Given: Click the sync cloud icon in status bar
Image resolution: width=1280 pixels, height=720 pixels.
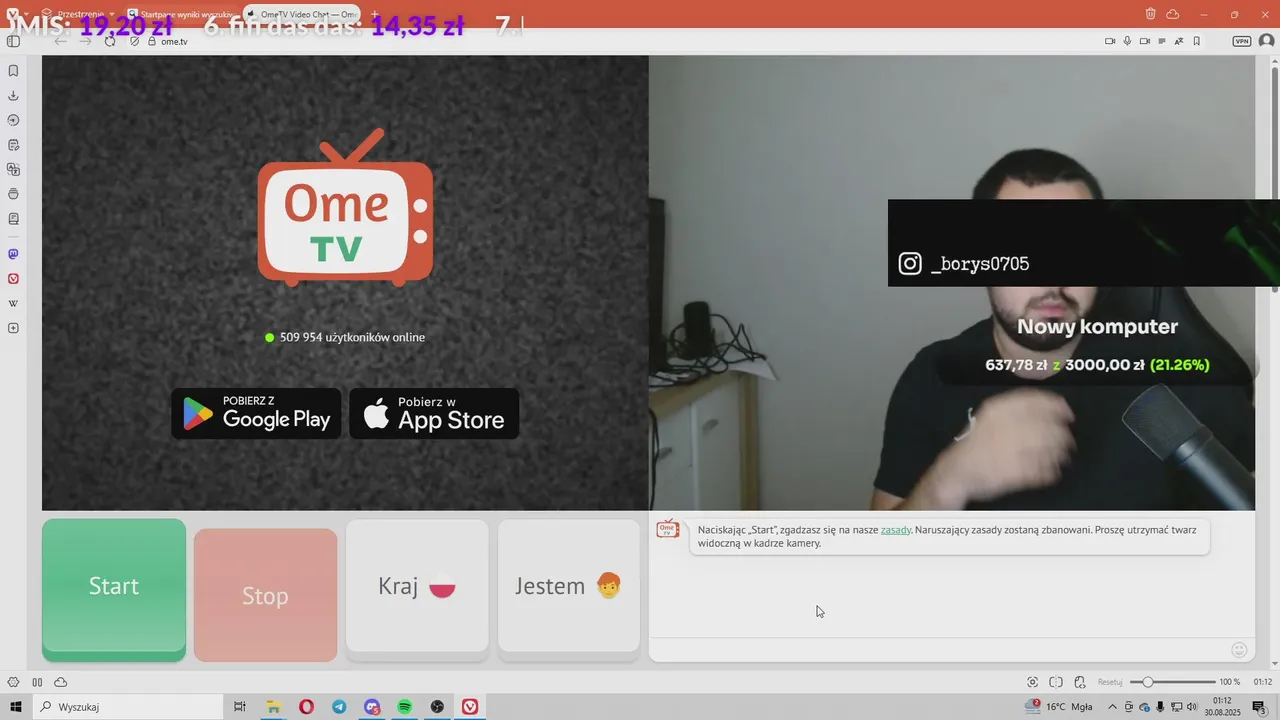Looking at the screenshot, I should coord(61,682).
